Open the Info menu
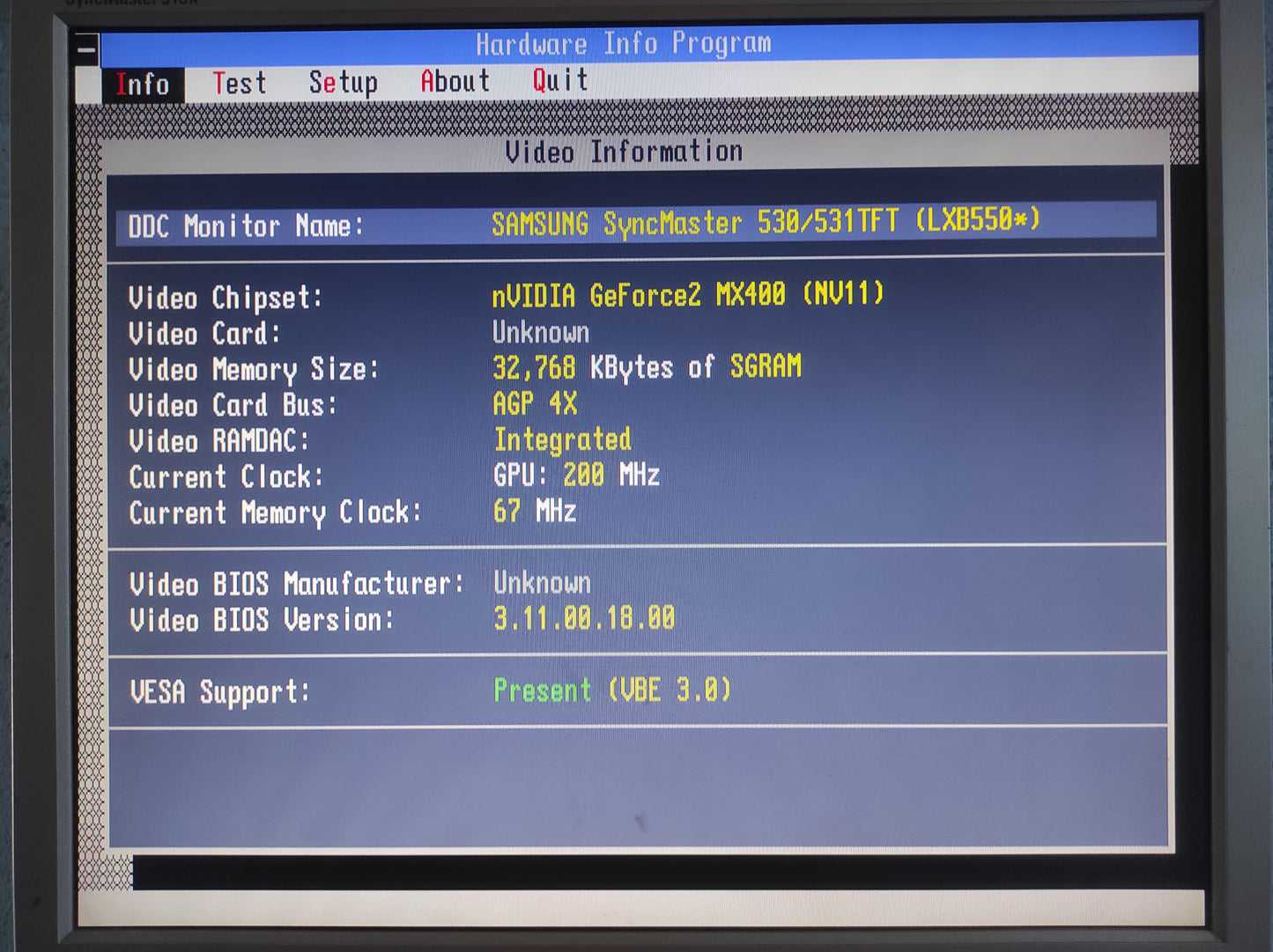The height and width of the screenshot is (952, 1273). pos(143,85)
